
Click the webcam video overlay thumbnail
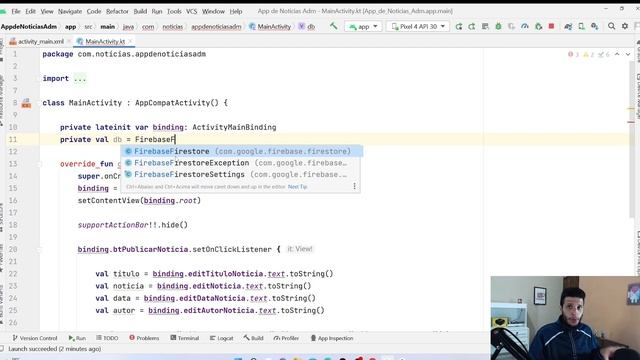point(565,318)
